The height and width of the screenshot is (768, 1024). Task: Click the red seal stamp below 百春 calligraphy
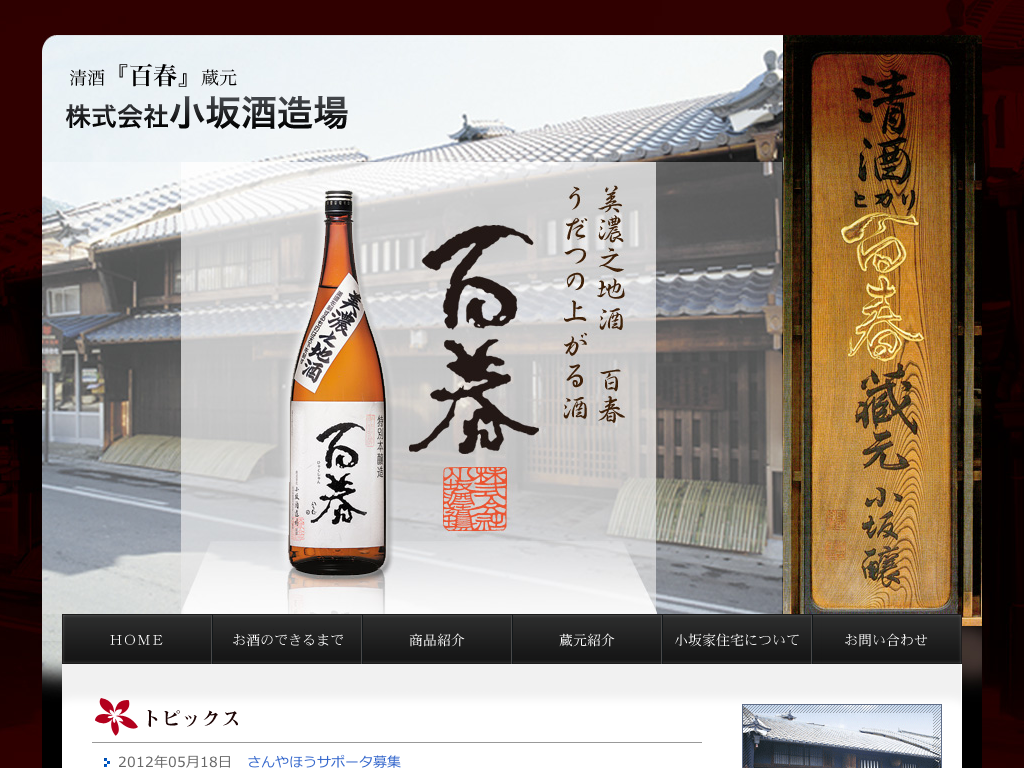pyautogui.click(x=475, y=498)
